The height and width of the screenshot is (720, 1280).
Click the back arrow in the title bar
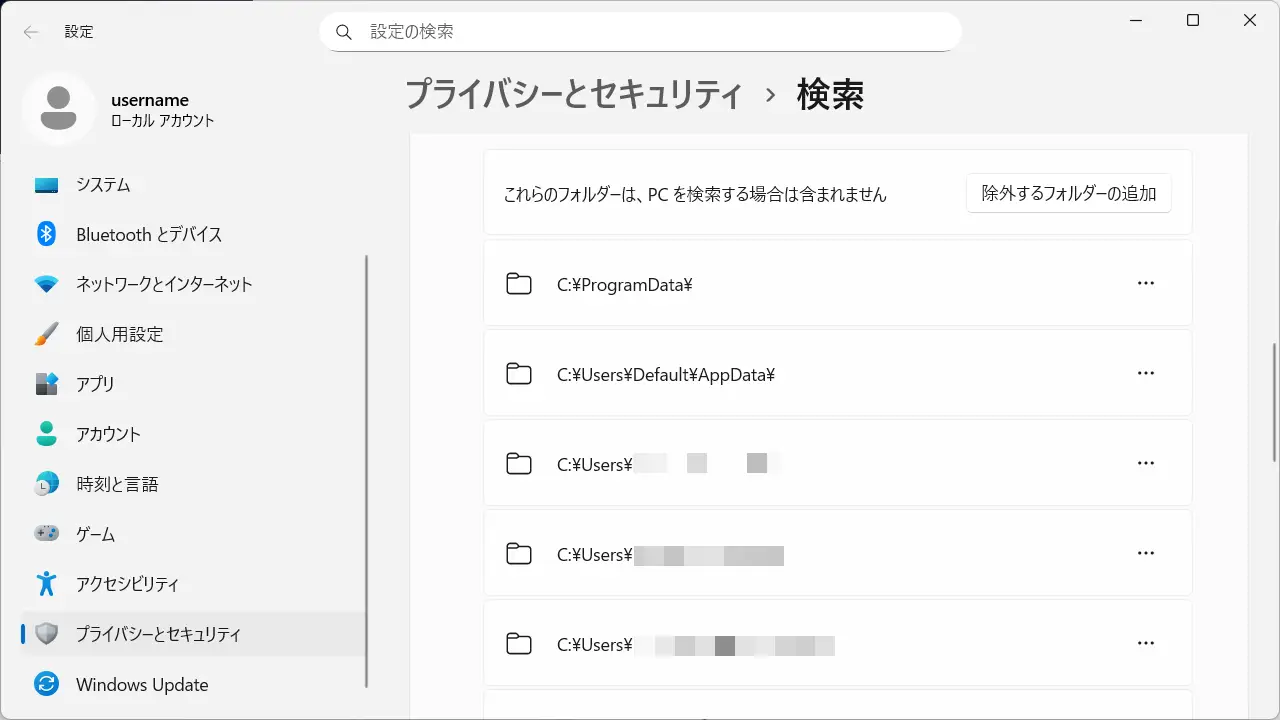[x=31, y=32]
